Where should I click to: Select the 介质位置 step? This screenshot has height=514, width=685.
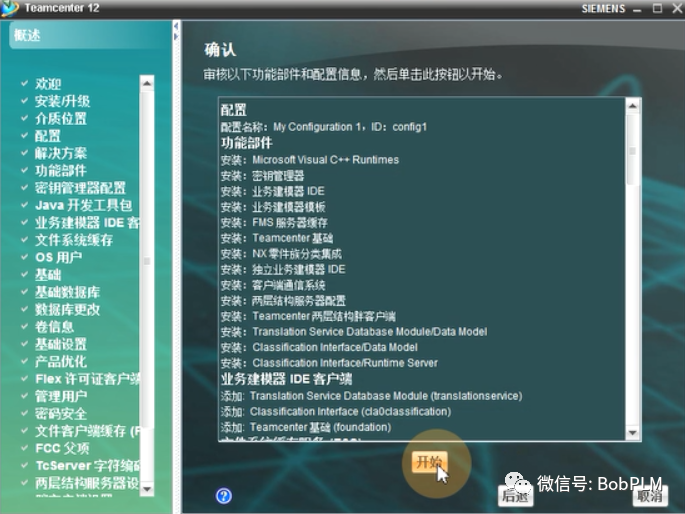pyautogui.click(x=61, y=118)
